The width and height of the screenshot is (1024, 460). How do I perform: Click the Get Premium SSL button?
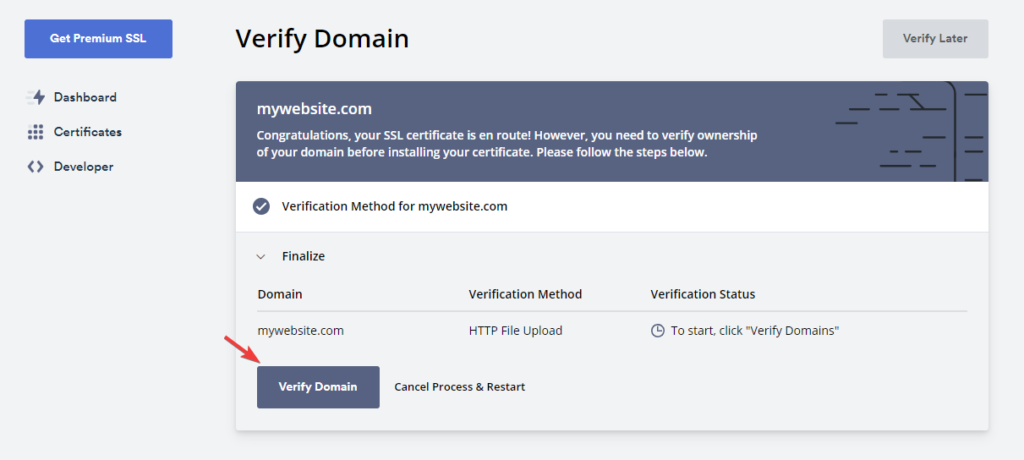click(x=98, y=39)
